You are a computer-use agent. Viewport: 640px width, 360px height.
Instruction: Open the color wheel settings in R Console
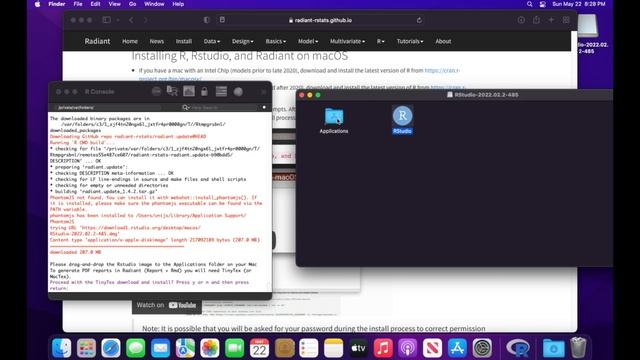238,91
